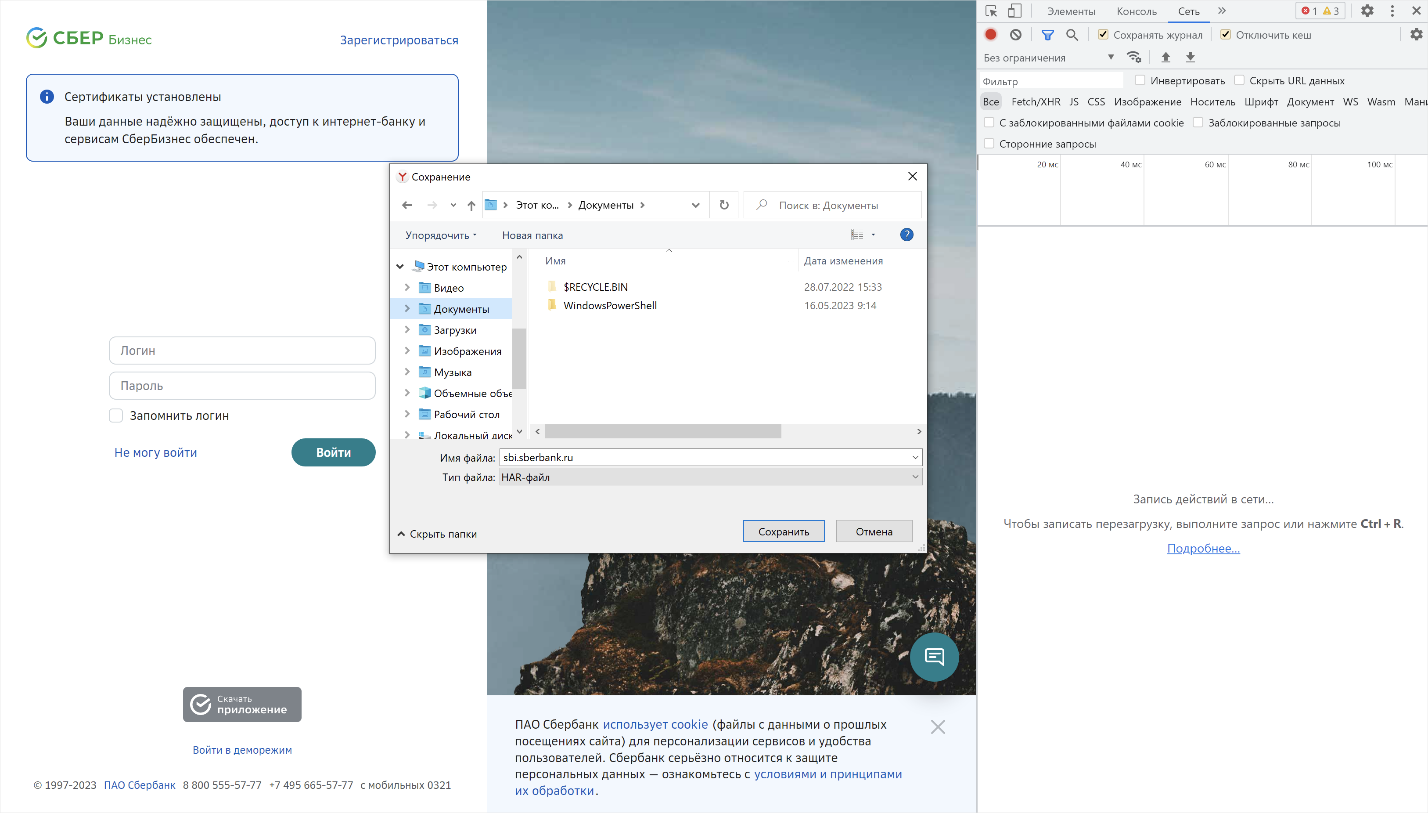Expand the Видео tree node
Viewport: 1428px width, 813px height.
pyautogui.click(x=407, y=288)
